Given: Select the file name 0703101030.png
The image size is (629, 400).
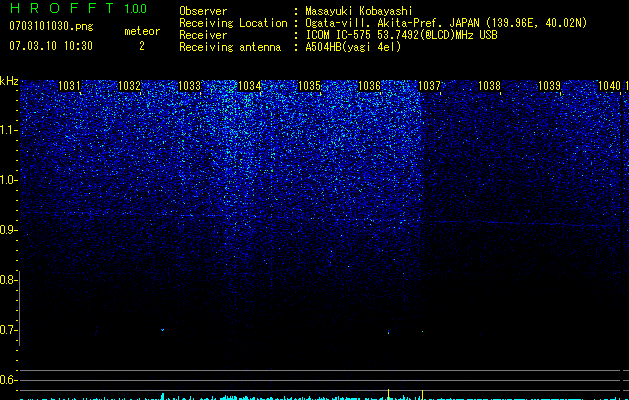Looking at the screenshot, I should [x=51, y=26].
